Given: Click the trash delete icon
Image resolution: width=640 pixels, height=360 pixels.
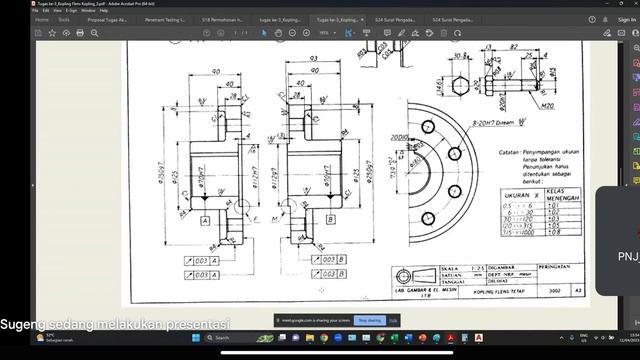Looking at the screenshot, I should coord(444,33).
